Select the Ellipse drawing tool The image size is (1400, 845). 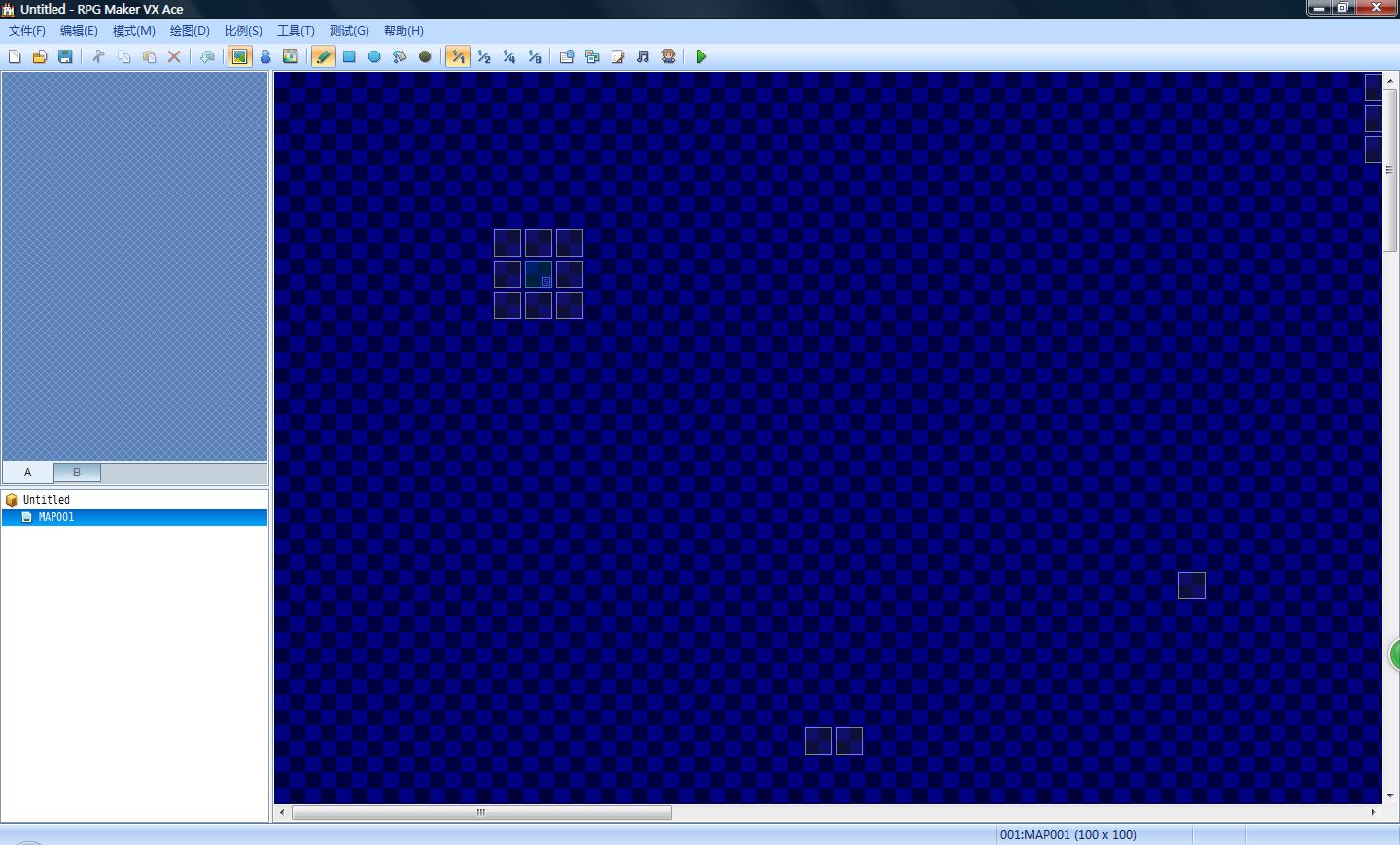click(x=374, y=56)
